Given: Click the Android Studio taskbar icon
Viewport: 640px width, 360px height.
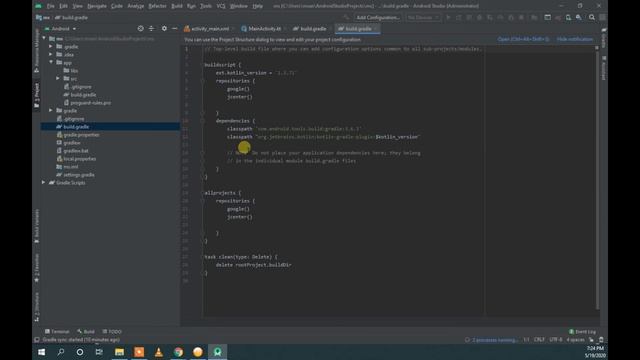Looking at the screenshot, I should (218, 352).
